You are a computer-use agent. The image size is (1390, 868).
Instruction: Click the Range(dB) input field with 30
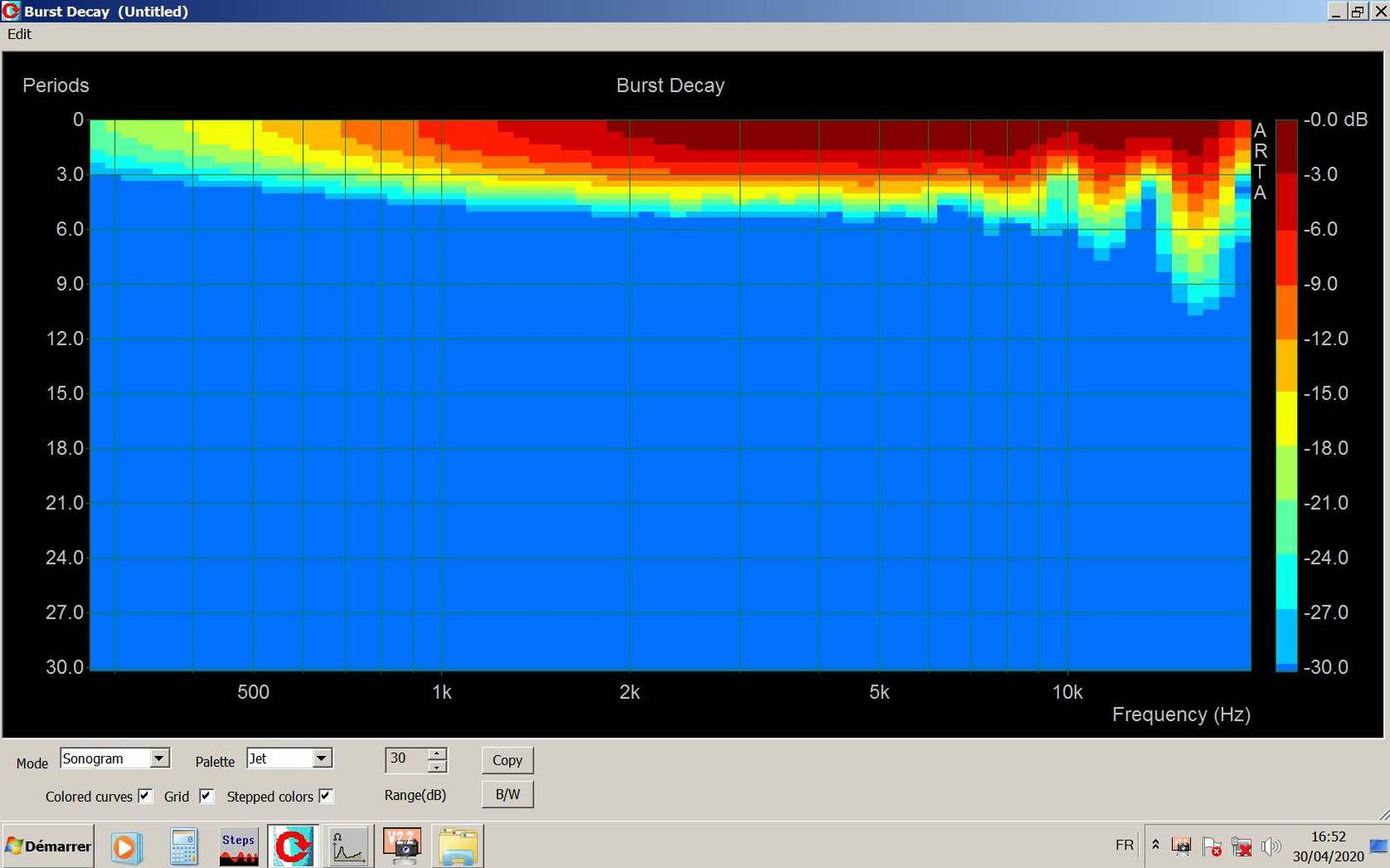(407, 759)
